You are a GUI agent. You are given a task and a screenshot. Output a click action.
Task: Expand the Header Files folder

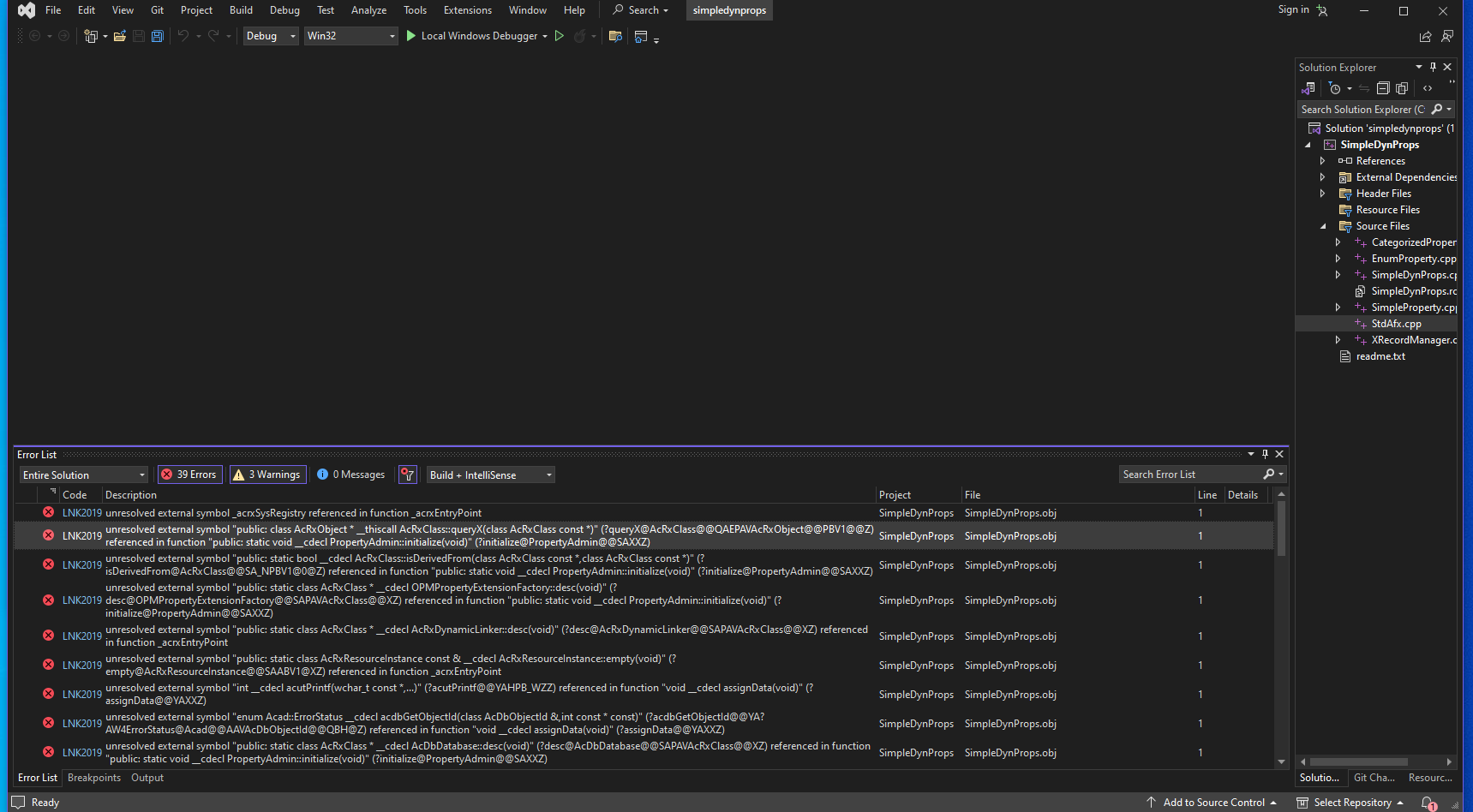coord(1322,194)
